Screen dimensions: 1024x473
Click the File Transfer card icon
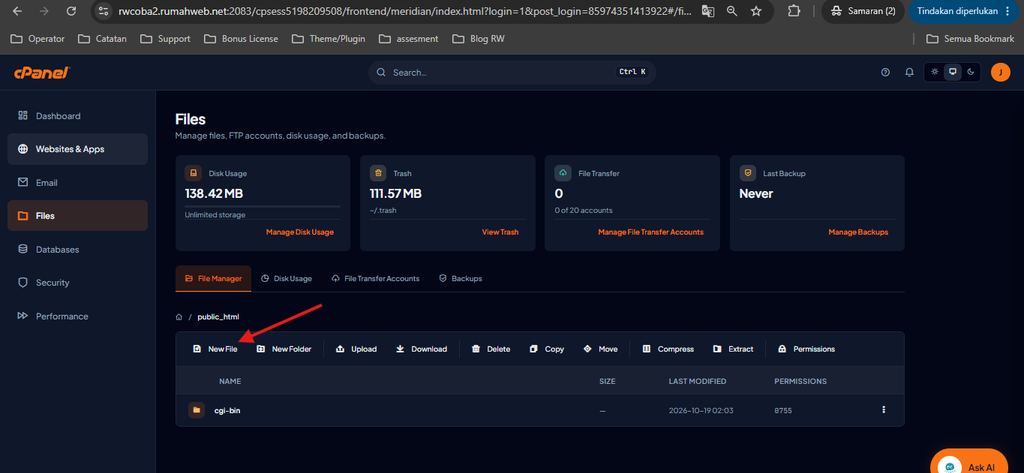(x=562, y=173)
